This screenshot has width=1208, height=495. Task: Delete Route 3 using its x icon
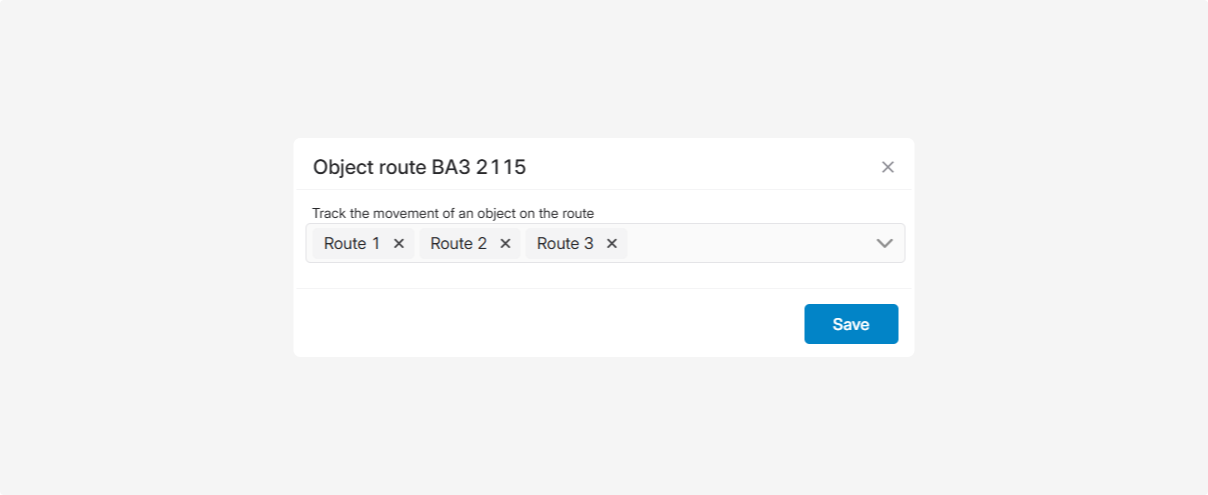click(612, 243)
